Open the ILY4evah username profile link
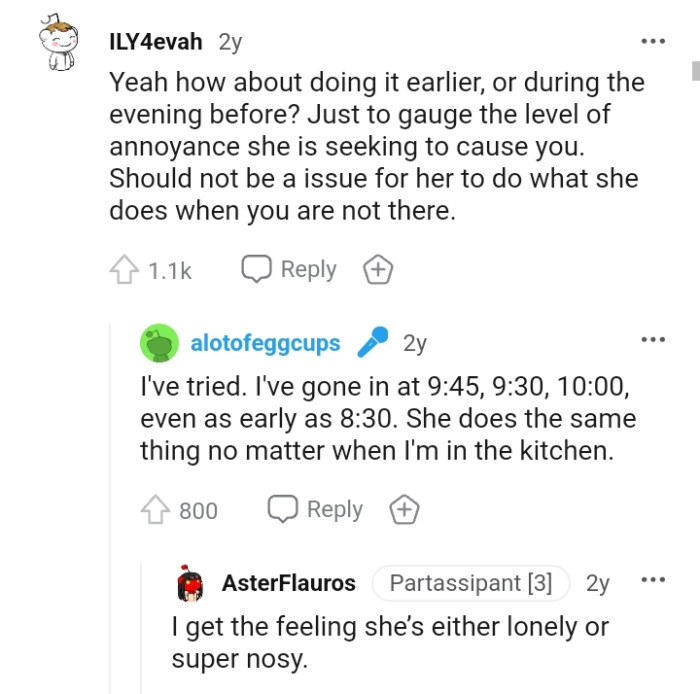The width and height of the screenshot is (700, 694). (x=155, y=42)
